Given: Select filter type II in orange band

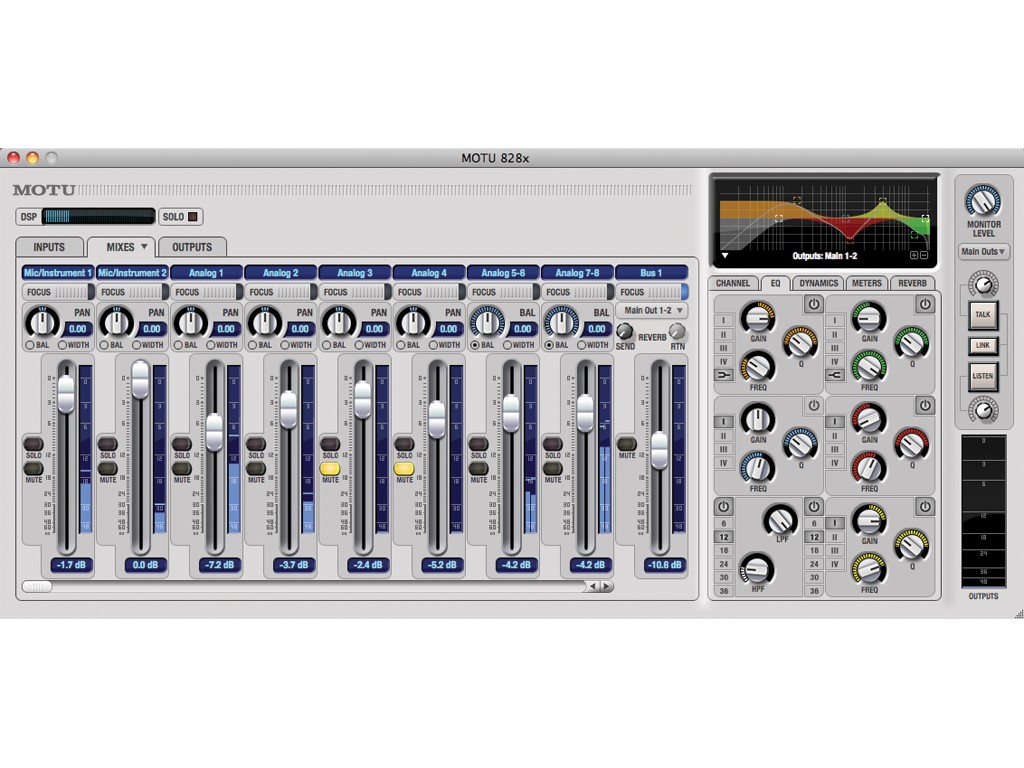Looking at the screenshot, I should (724, 334).
